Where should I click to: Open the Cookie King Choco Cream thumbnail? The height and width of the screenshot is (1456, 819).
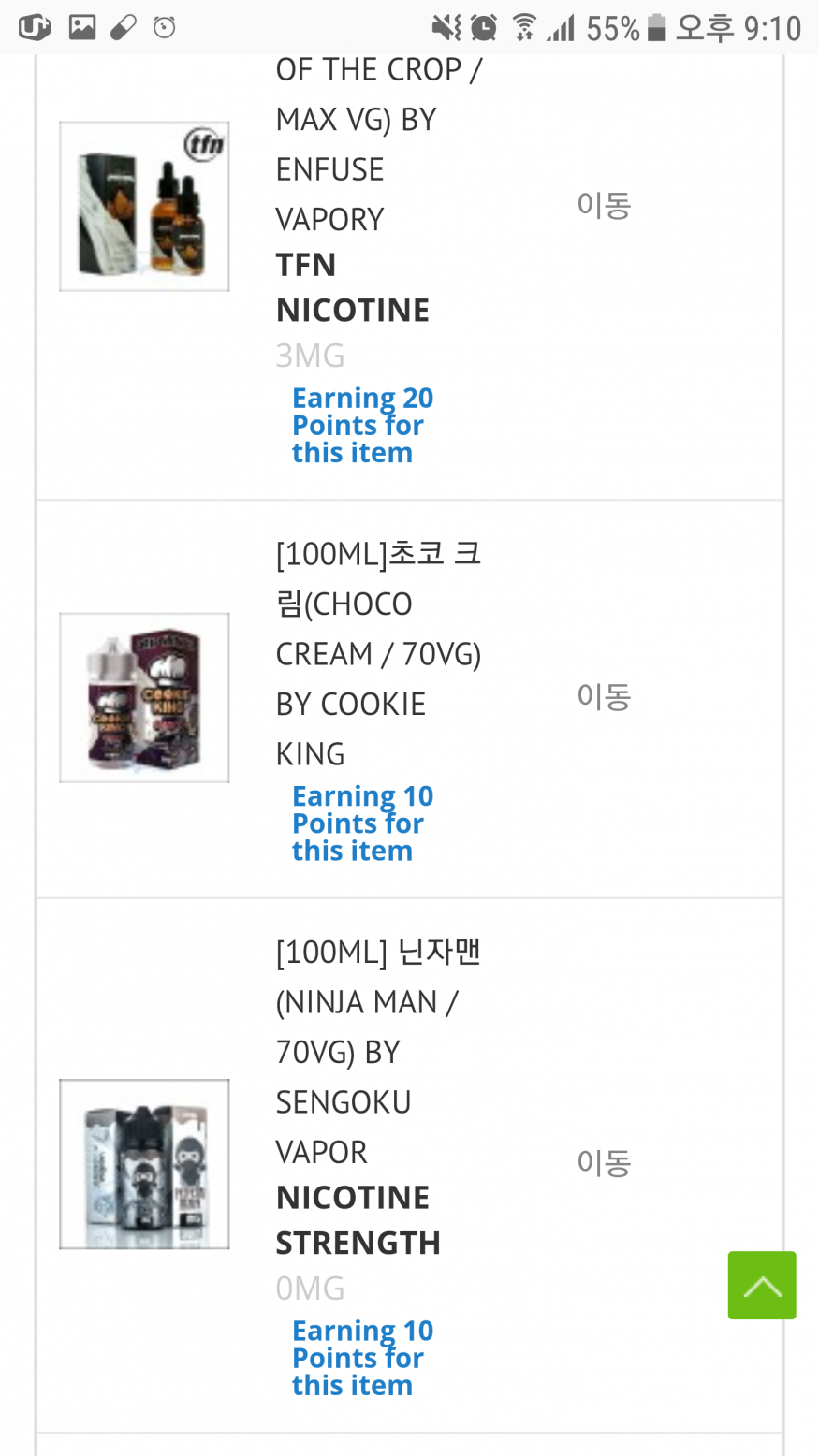pyautogui.click(x=144, y=697)
